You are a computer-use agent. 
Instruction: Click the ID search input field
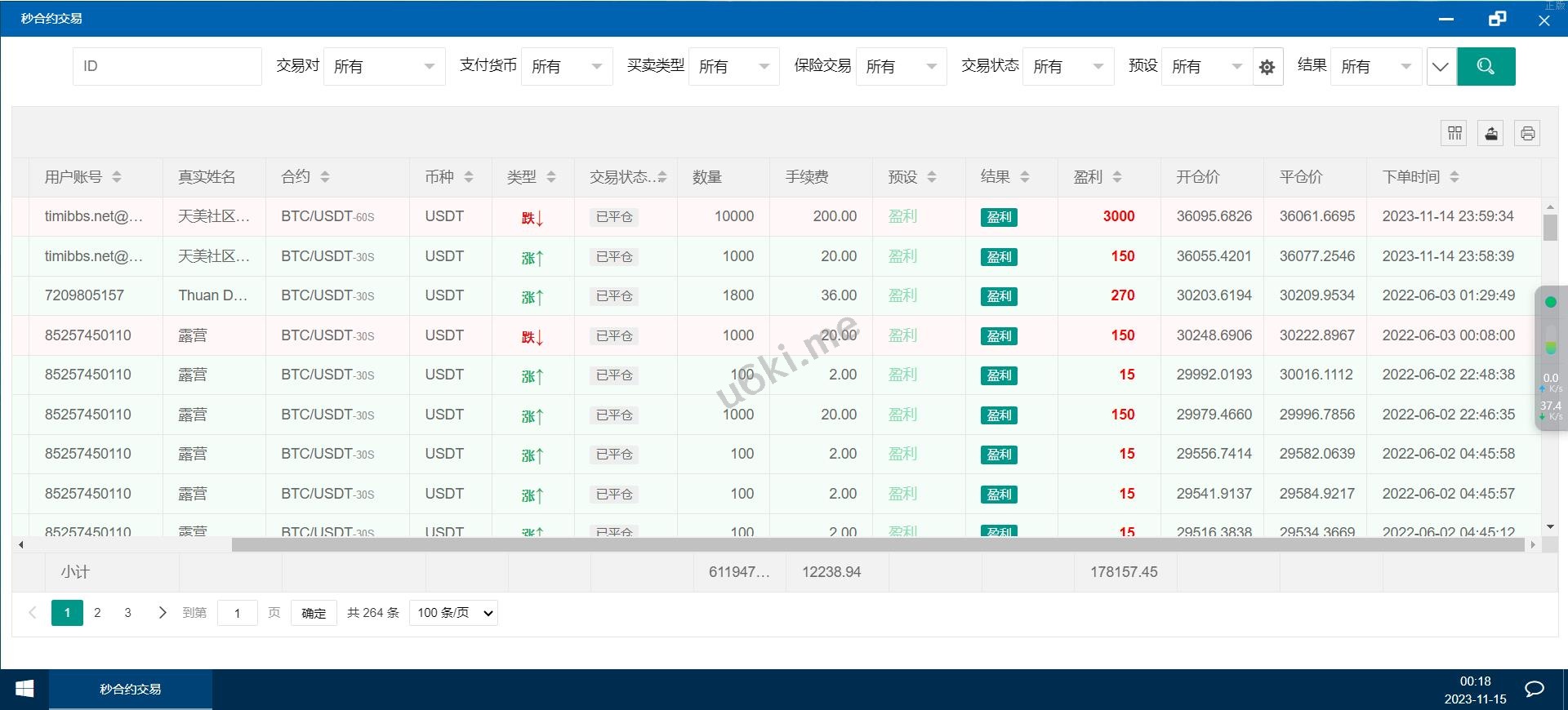pos(167,66)
